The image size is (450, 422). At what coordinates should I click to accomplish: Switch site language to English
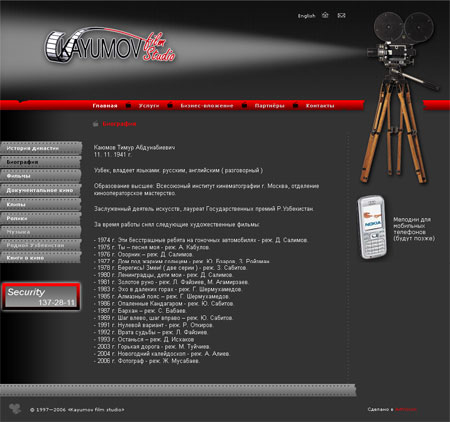[306, 16]
